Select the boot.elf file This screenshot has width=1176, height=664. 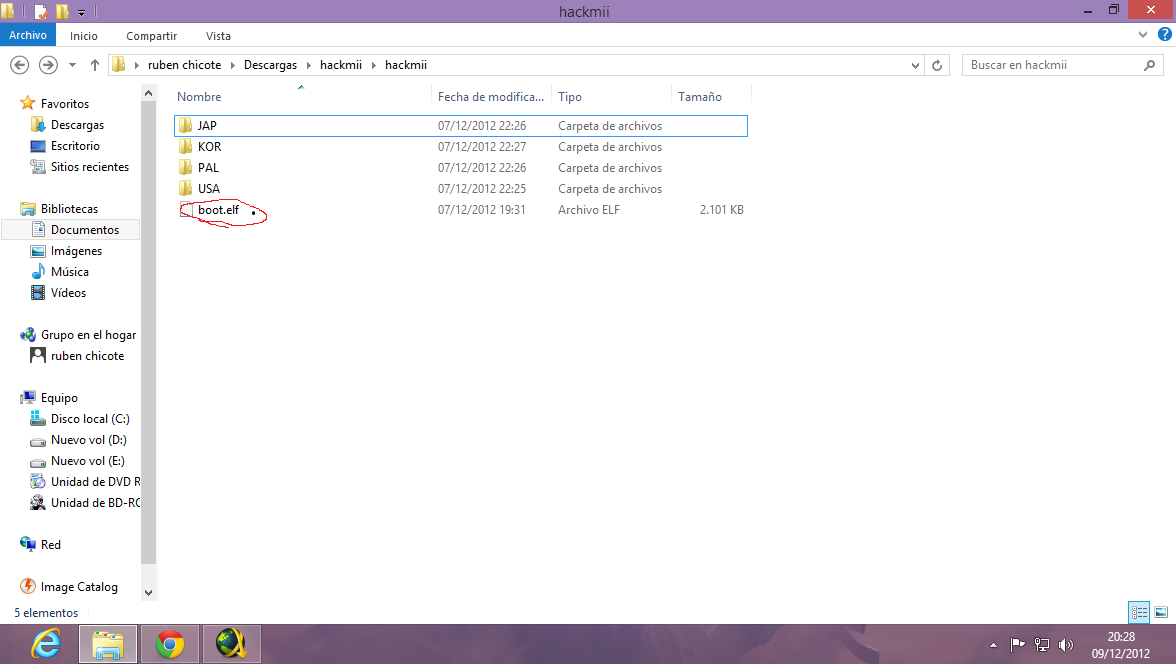point(460,210)
